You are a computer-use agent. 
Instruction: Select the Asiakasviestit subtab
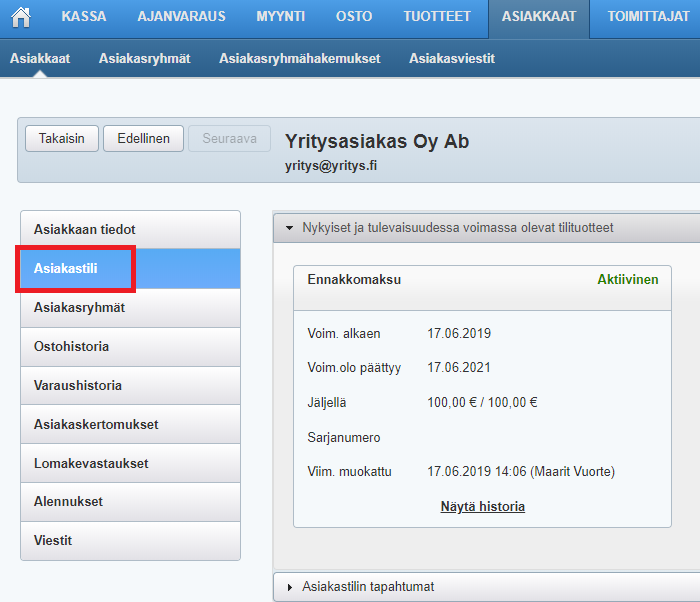pyautogui.click(x=451, y=59)
